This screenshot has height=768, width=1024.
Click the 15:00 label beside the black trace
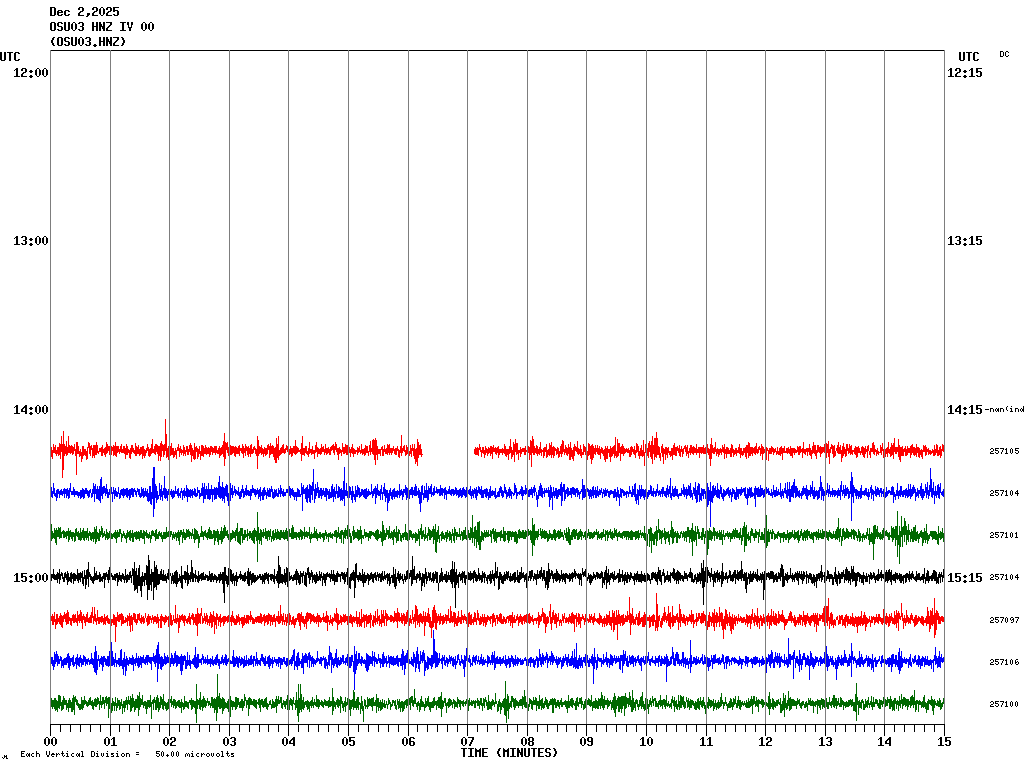[x=31, y=578]
